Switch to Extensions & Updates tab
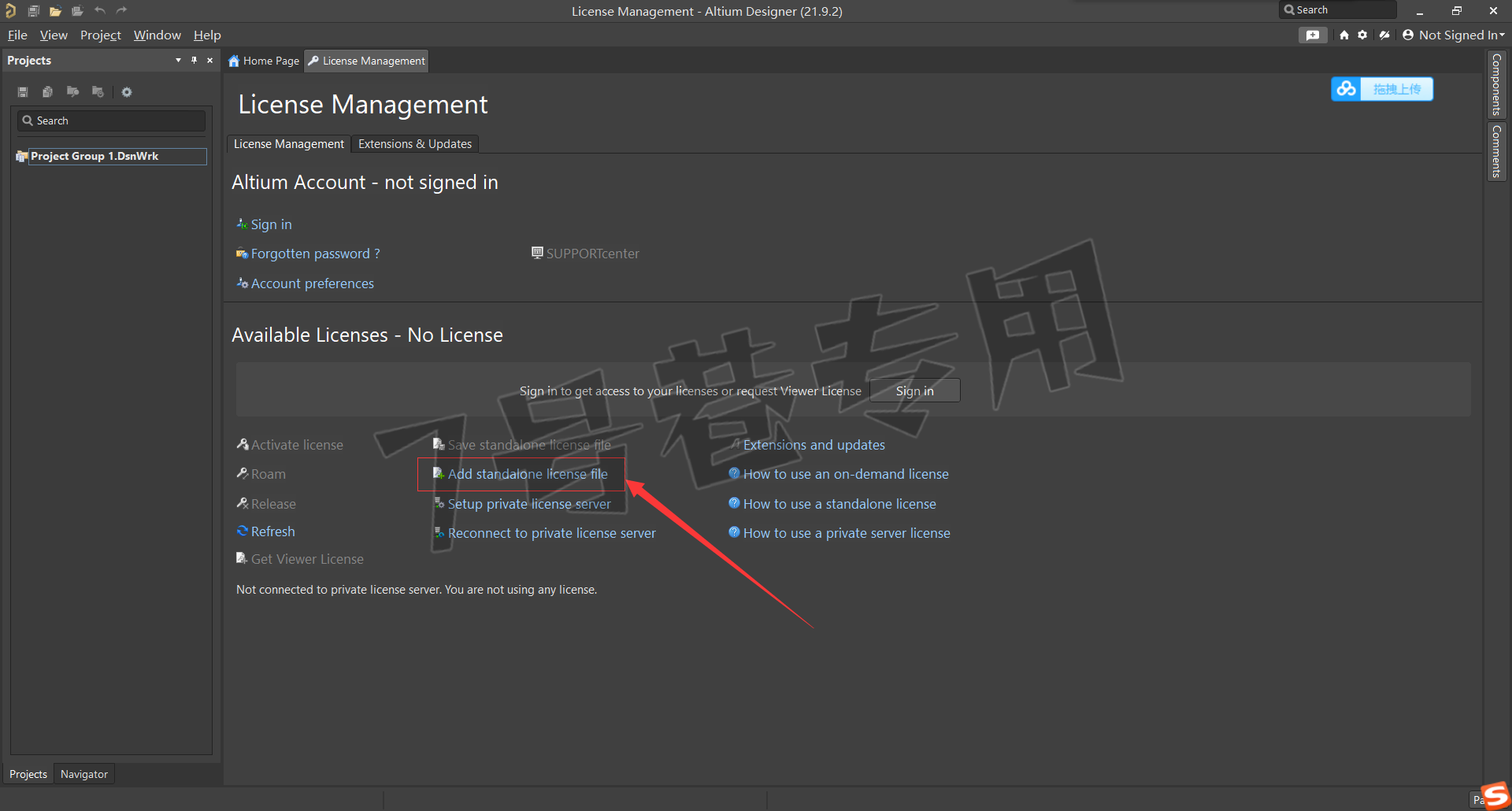 [x=415, y=144]
